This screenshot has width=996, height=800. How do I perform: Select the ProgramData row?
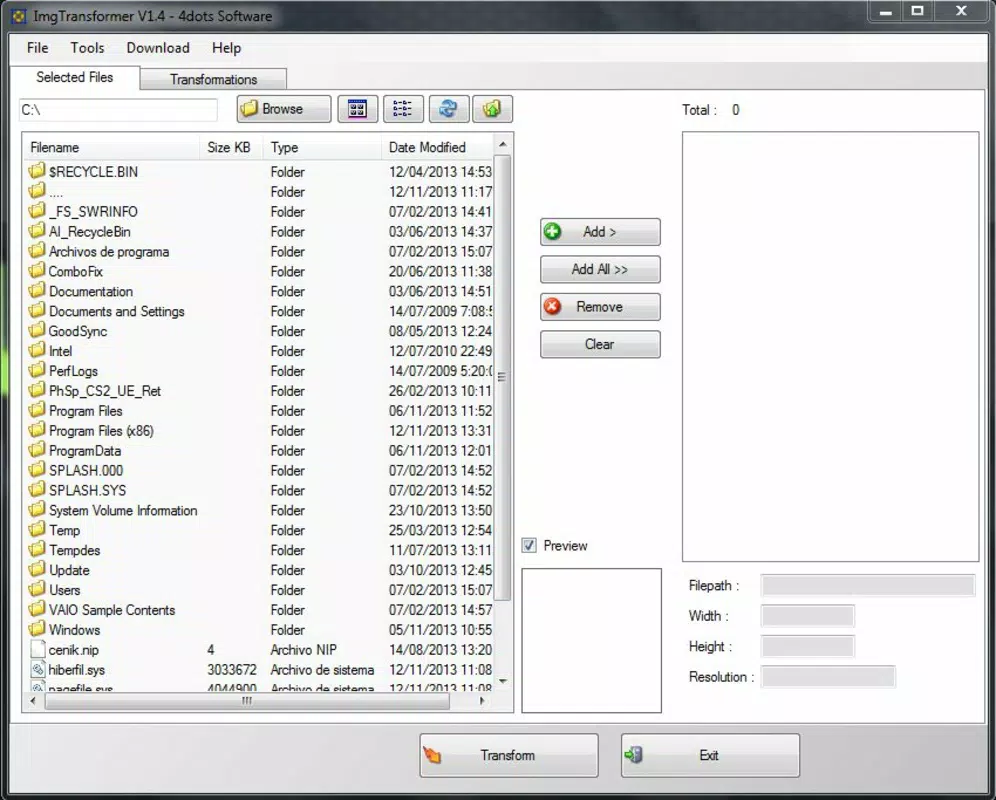[259, 451]
